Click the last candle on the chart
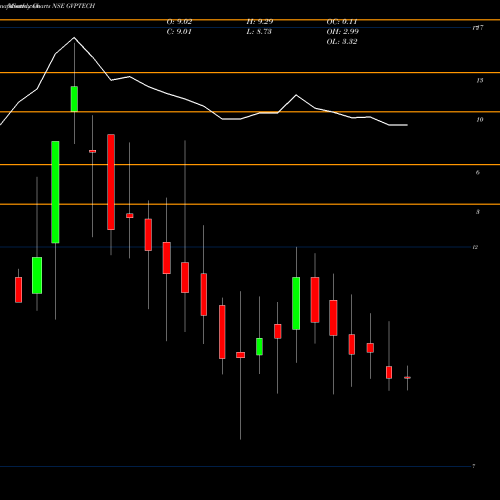 tap(407, 378)
